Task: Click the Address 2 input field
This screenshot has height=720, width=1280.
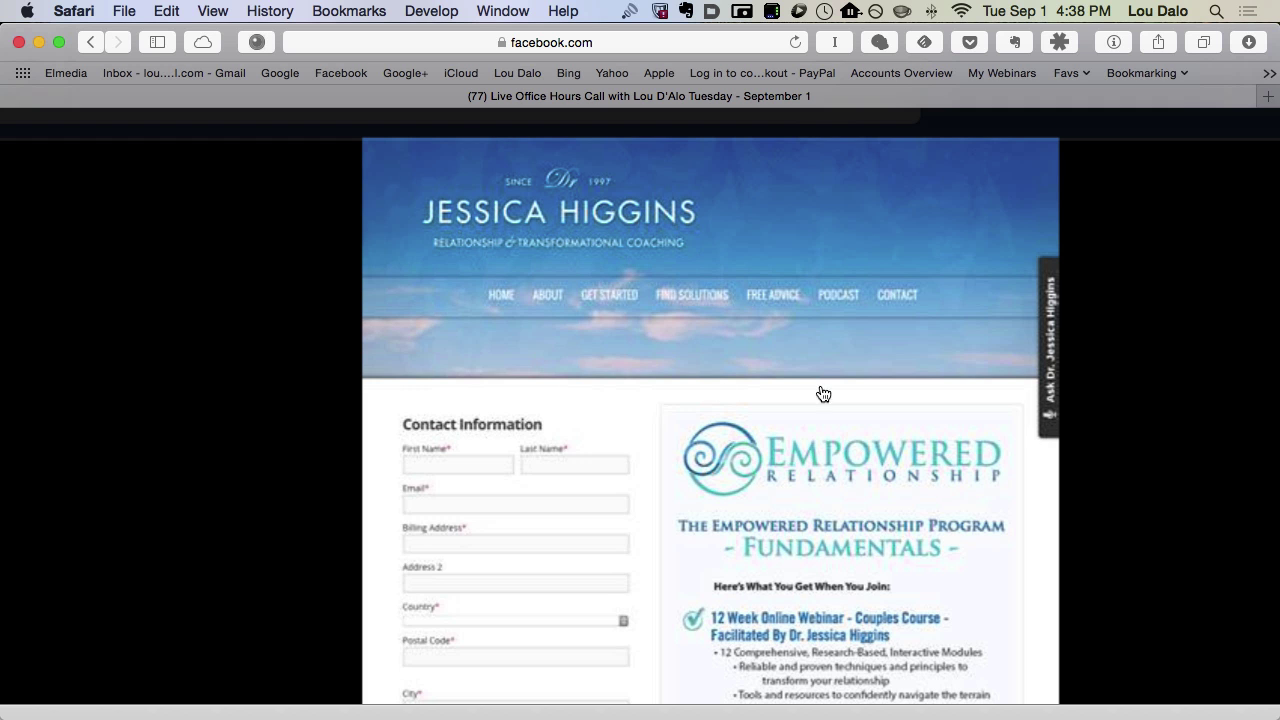Action: 516,583
